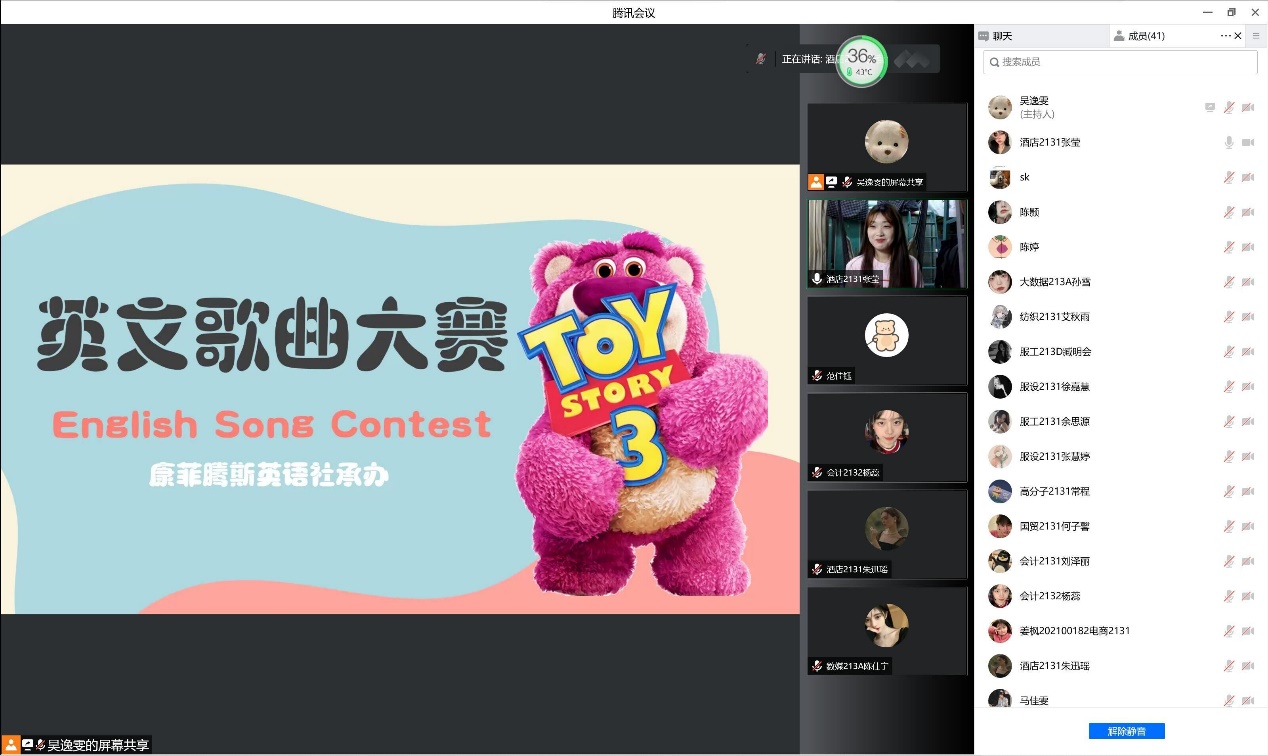This screenshot has width=1268, height=756.
Task: Open the hamburger menu at panel top-right
Action: pyautogui.click(x=1256, y=36)
